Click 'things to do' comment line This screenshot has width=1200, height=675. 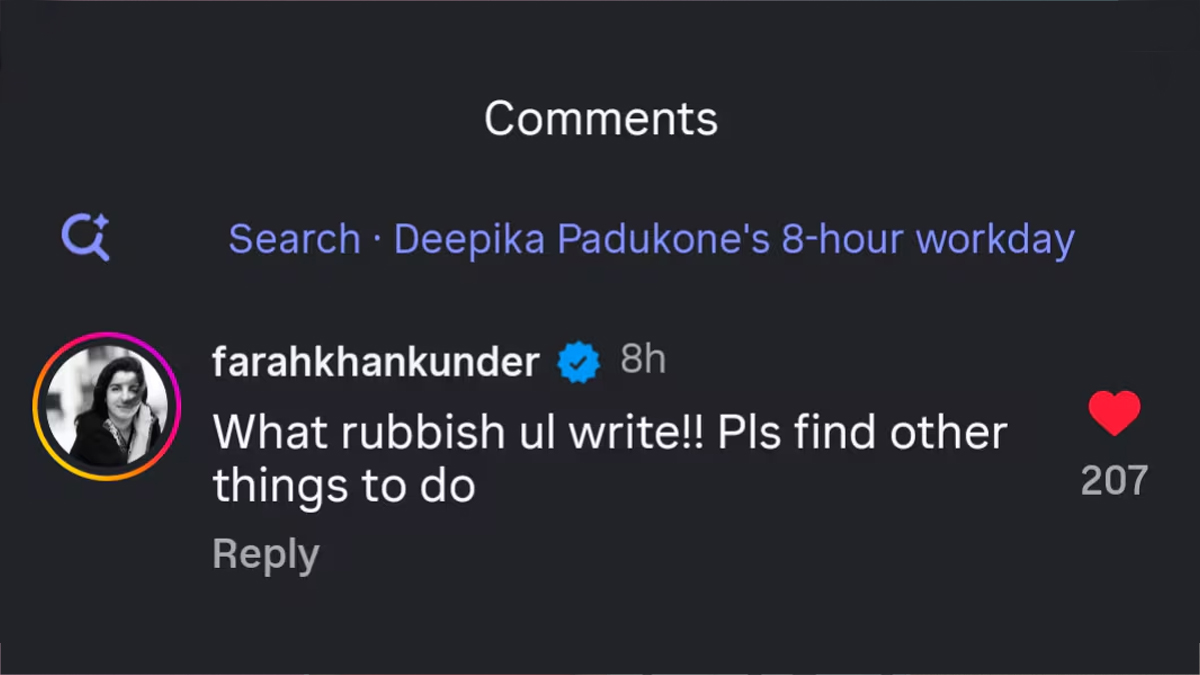point(343,487)
